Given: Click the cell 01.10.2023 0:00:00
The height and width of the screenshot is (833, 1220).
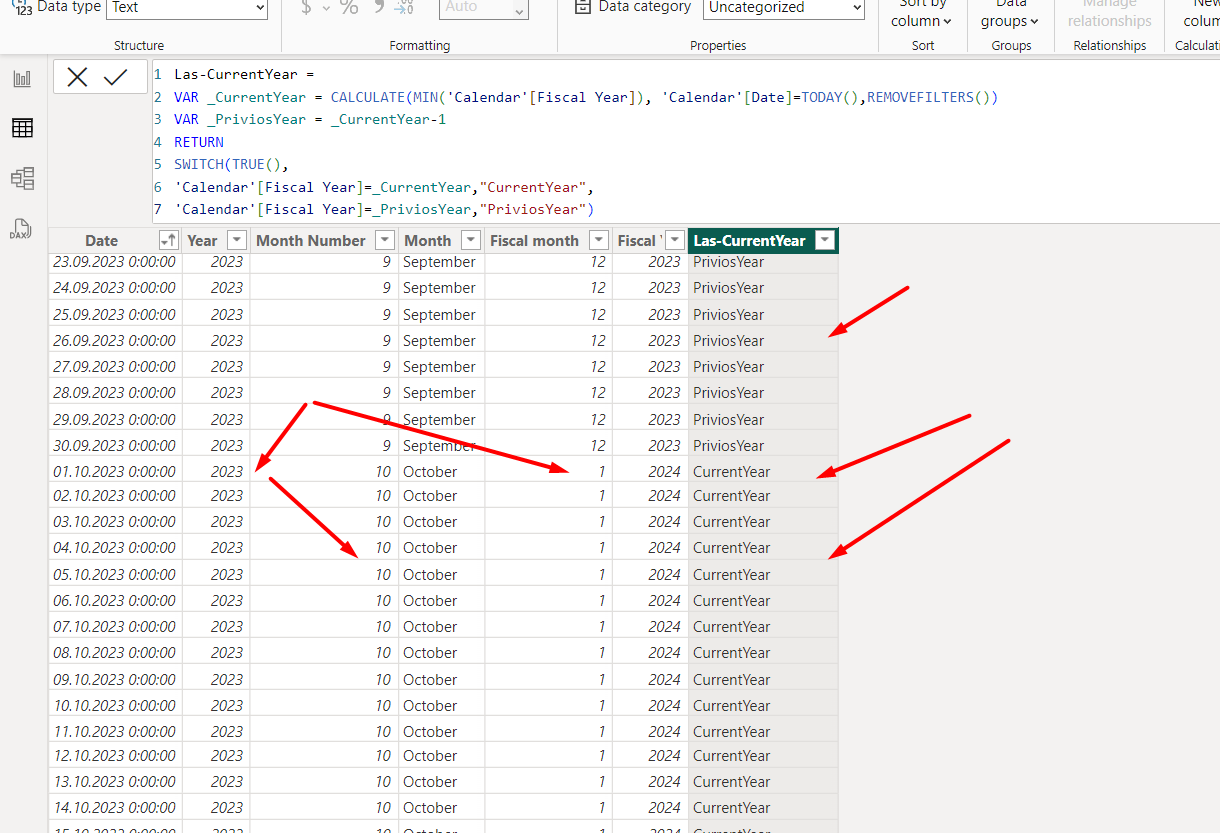Looking at the screenshot, I should tap(114, 472).
